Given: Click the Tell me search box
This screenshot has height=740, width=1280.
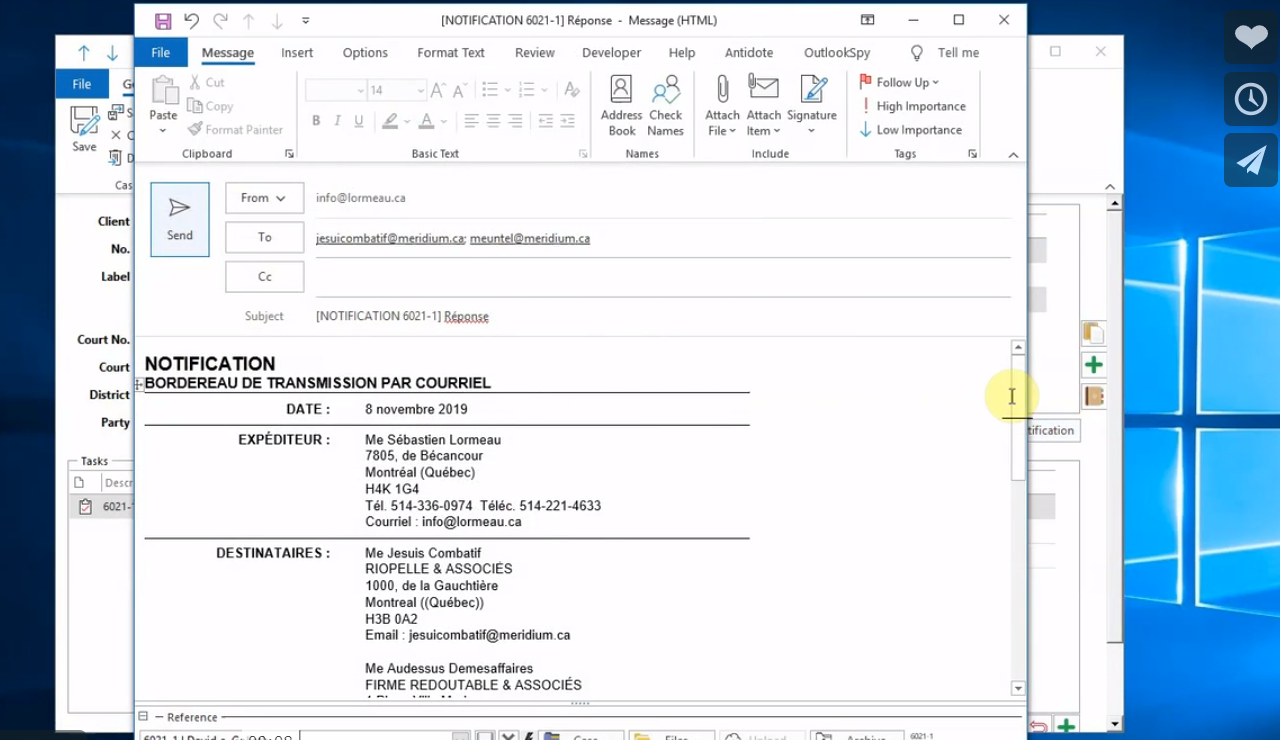Looking at the screenshot, I should tap(946, 53).
